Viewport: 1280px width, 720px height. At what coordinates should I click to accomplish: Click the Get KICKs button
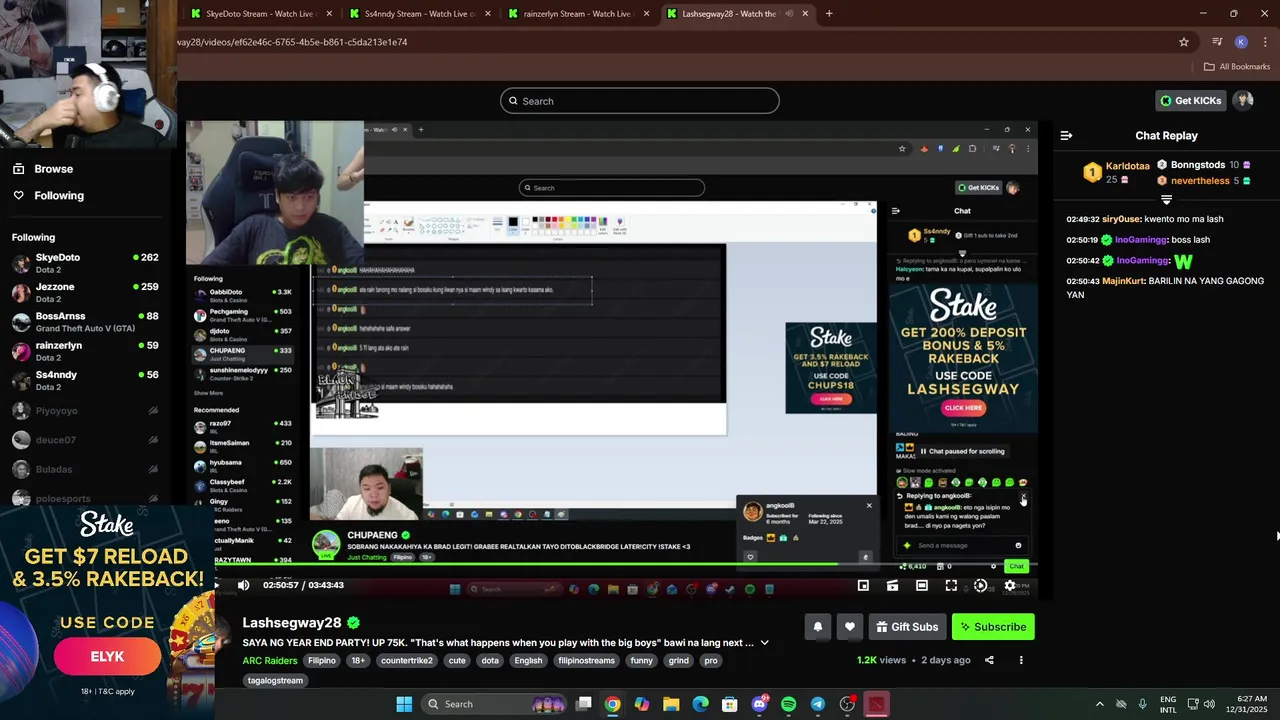pyautogui.click(x=1190, y=101)
